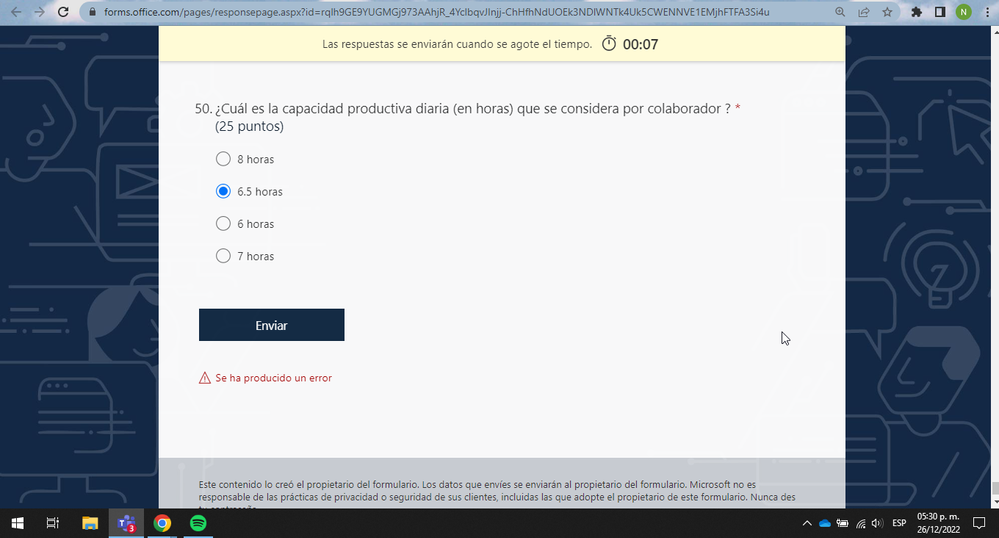Click the battery tray icon
The width and height of the screenshot is (999, 538).
(842, 523)
